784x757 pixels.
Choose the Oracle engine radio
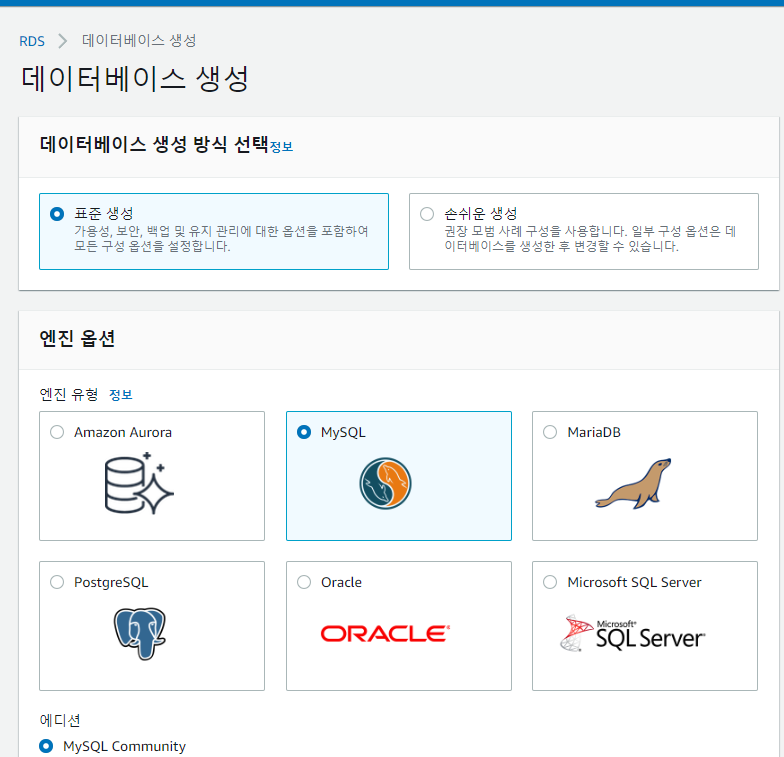coord(304,582)
